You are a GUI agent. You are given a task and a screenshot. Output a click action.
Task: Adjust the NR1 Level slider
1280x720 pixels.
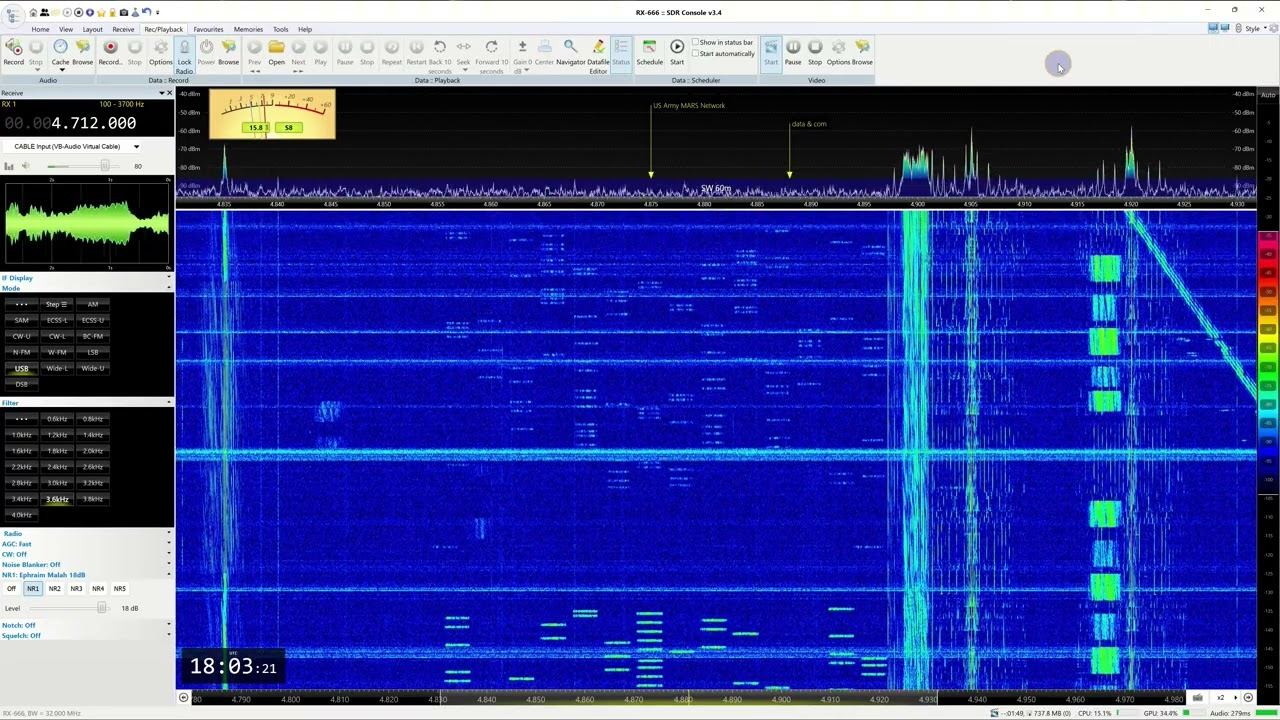coord(101,608)
